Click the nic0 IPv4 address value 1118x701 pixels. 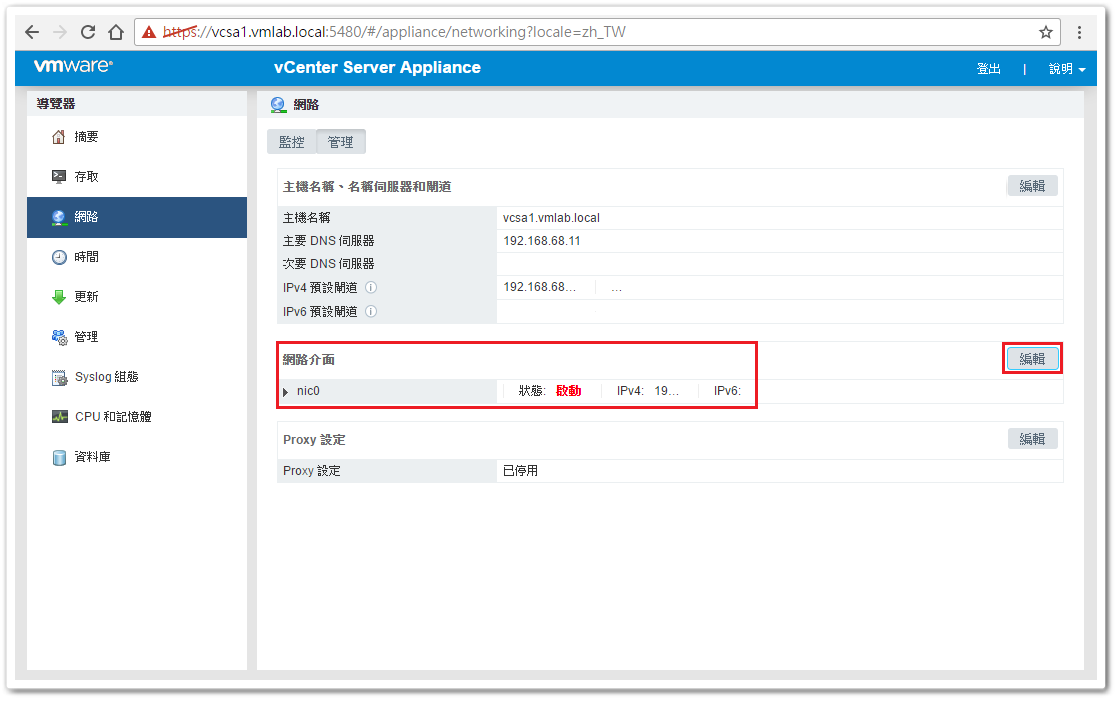(667, 391)
